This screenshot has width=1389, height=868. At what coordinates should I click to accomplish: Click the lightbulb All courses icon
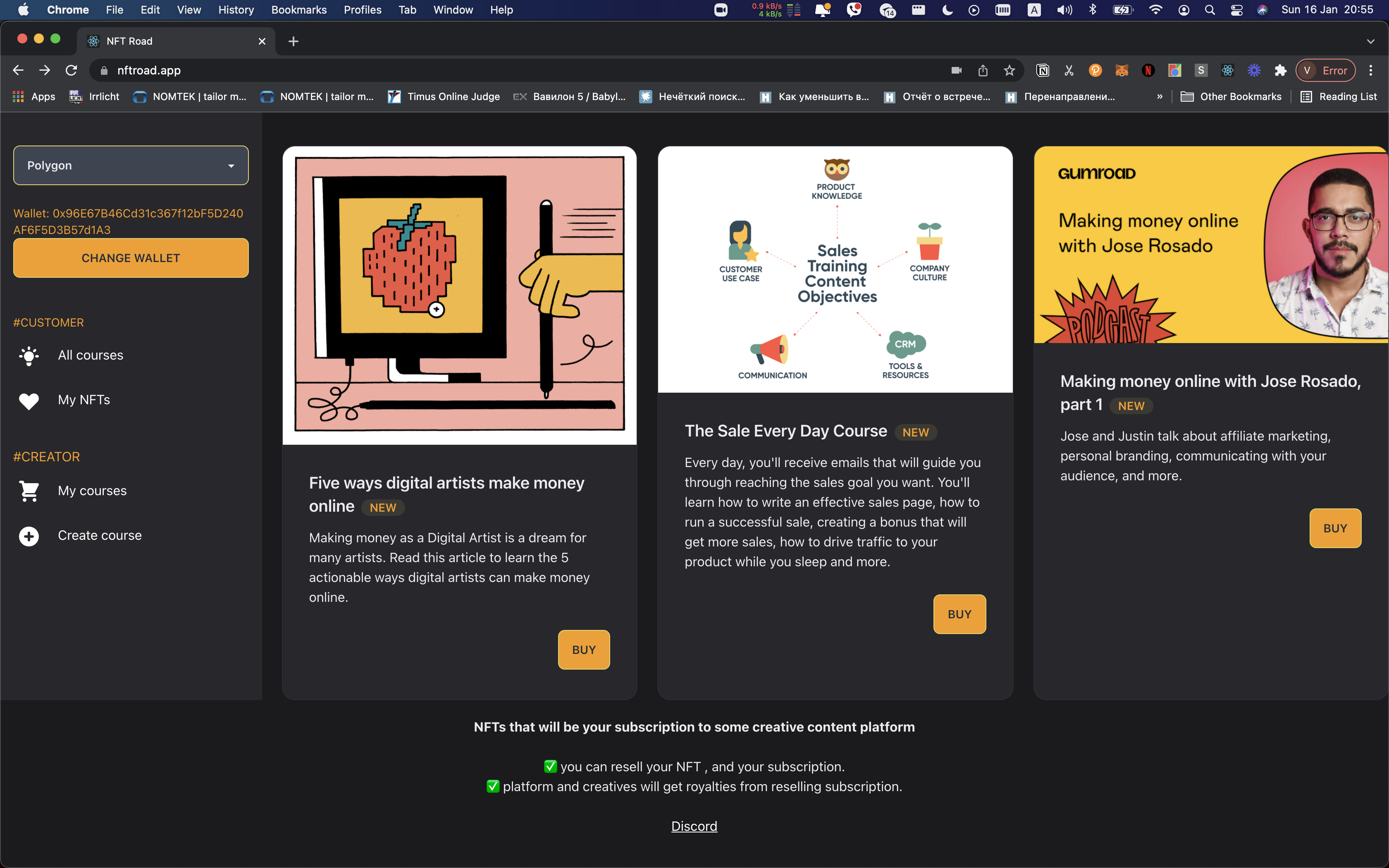[x=29, y=355]
